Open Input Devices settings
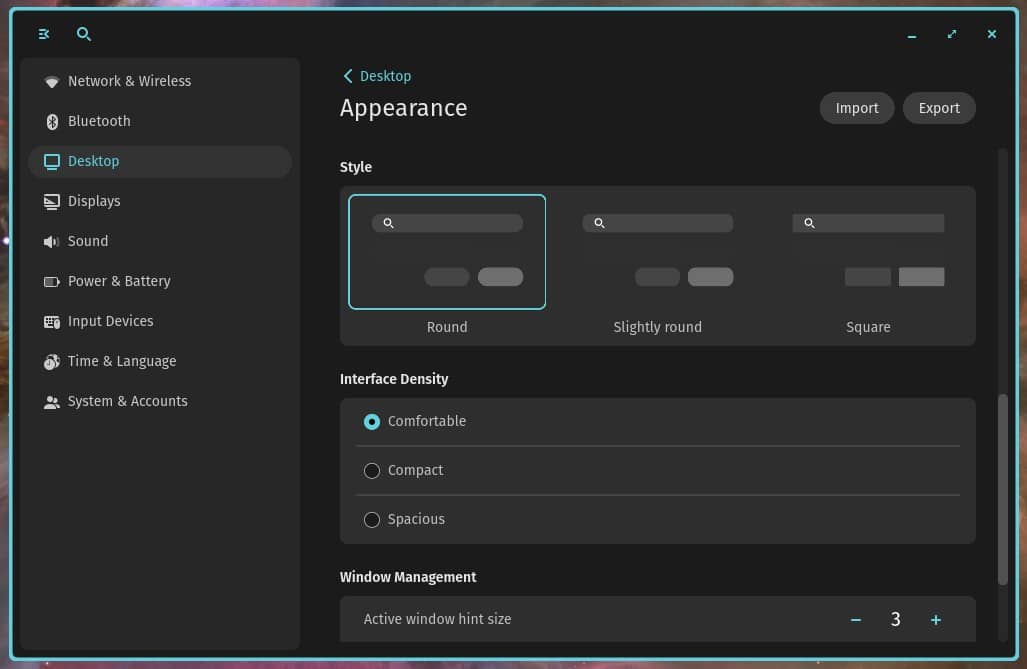 point(110,321)
